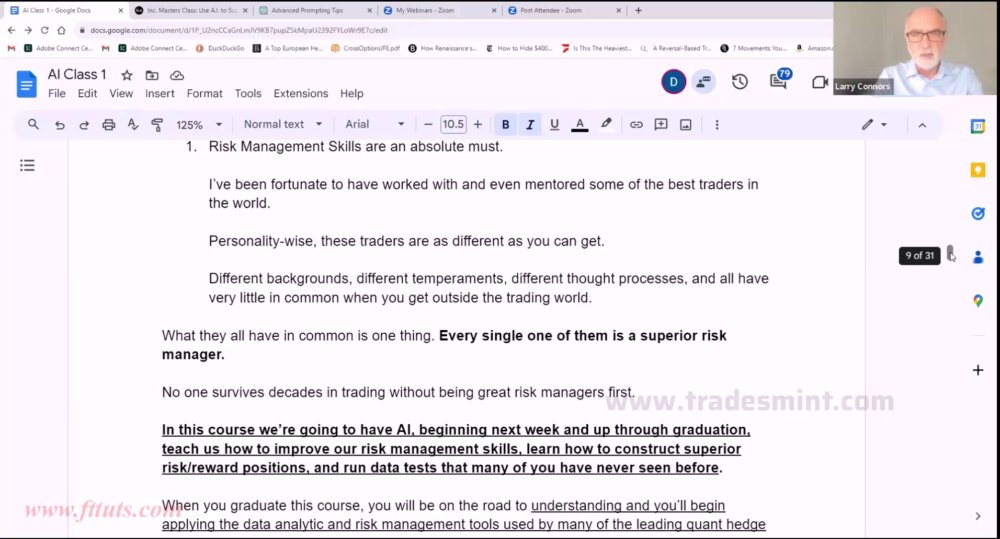Toggle italic formatting
Screen dimensions: 1000x539
[x=529, y=124]
